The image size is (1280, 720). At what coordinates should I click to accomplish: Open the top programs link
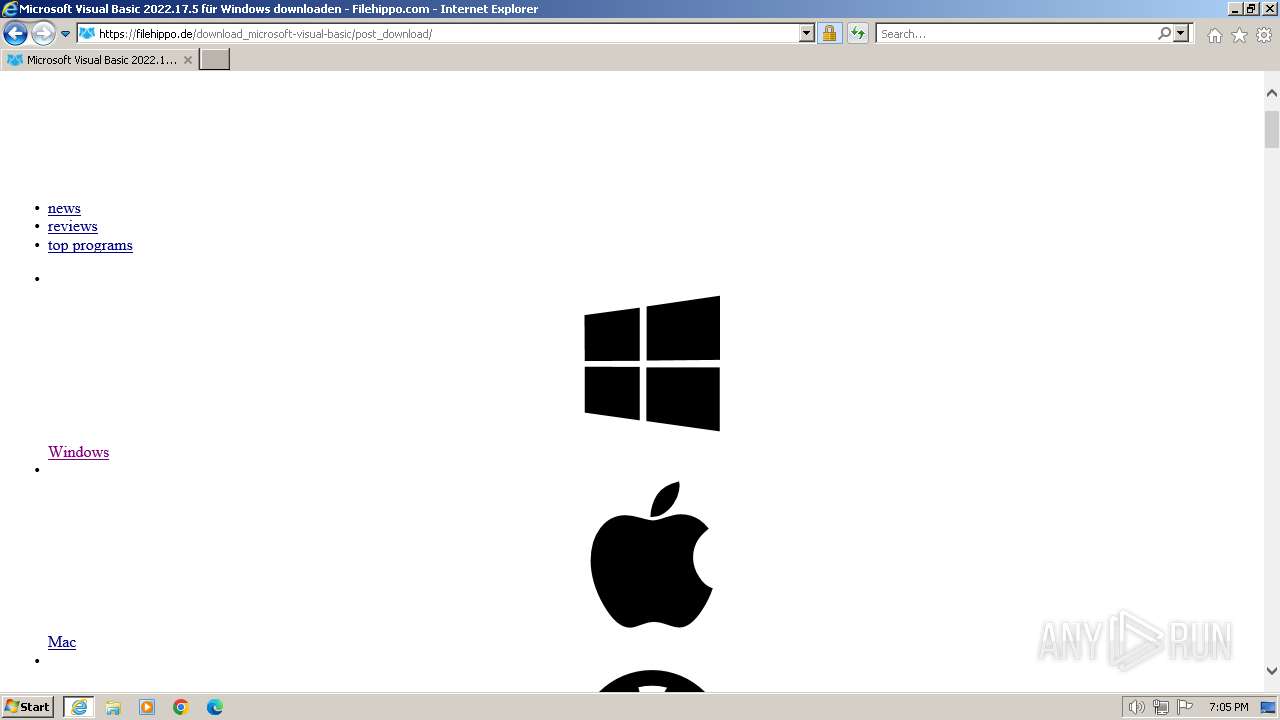tap(90, 245)
